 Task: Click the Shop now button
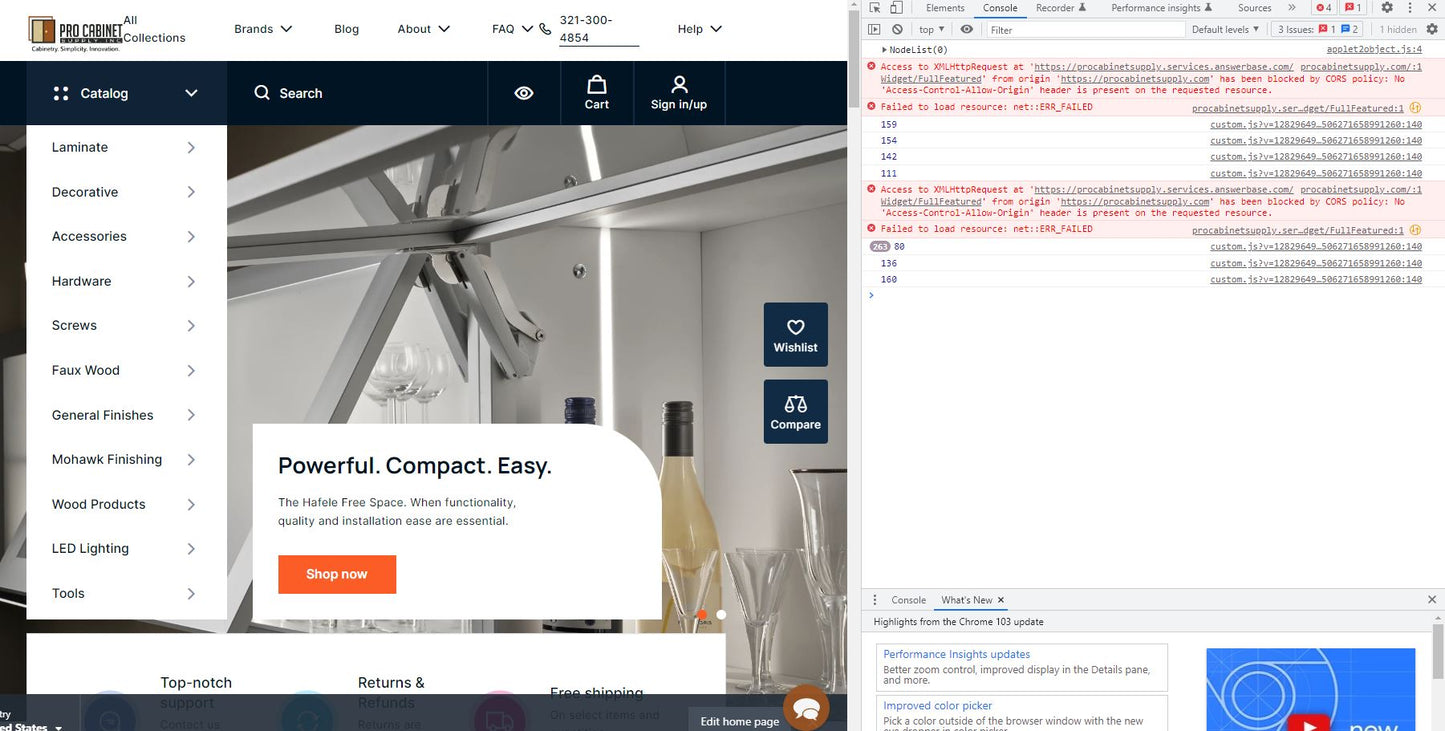(x=337, y=574)
